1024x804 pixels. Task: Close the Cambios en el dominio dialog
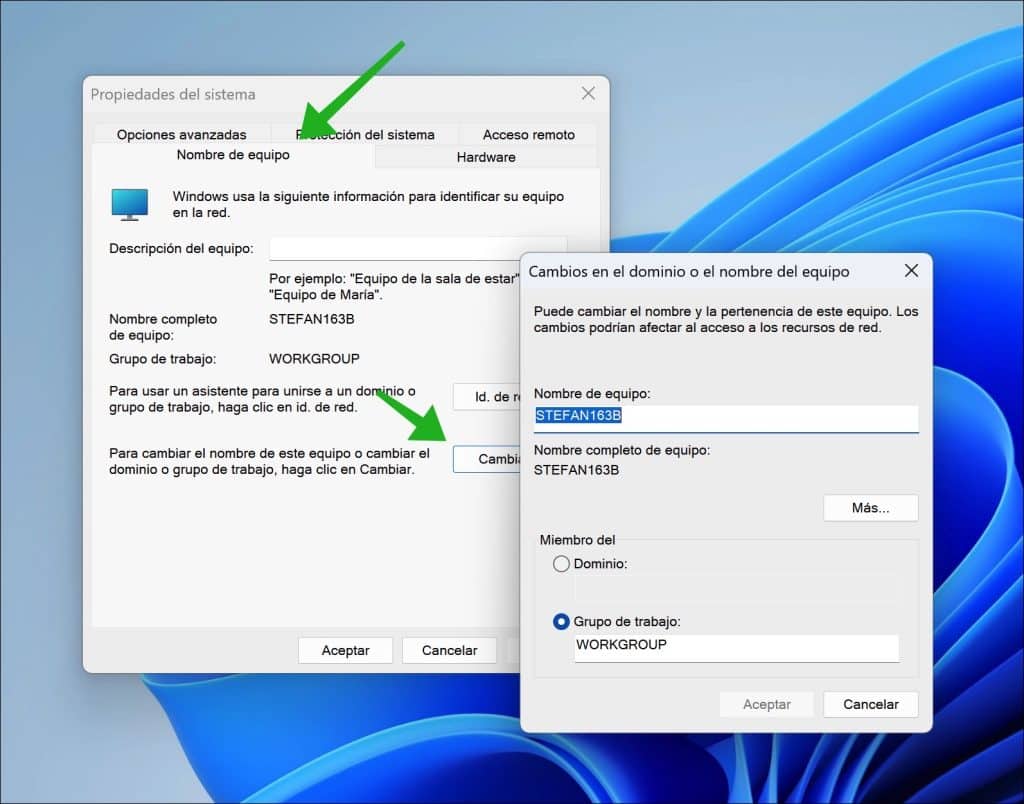point(911,270)
